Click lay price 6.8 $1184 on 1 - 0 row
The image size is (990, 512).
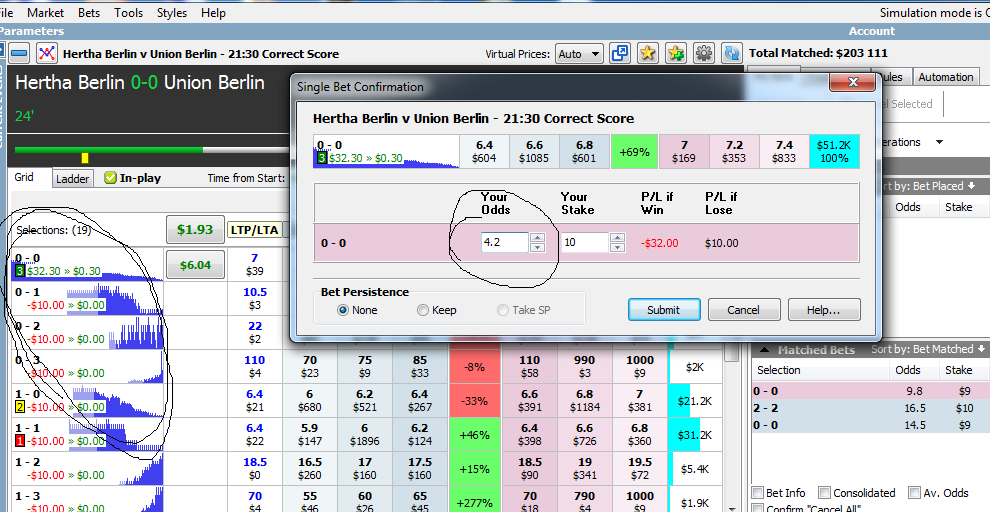pyautogui.click(x=585, y=401)
